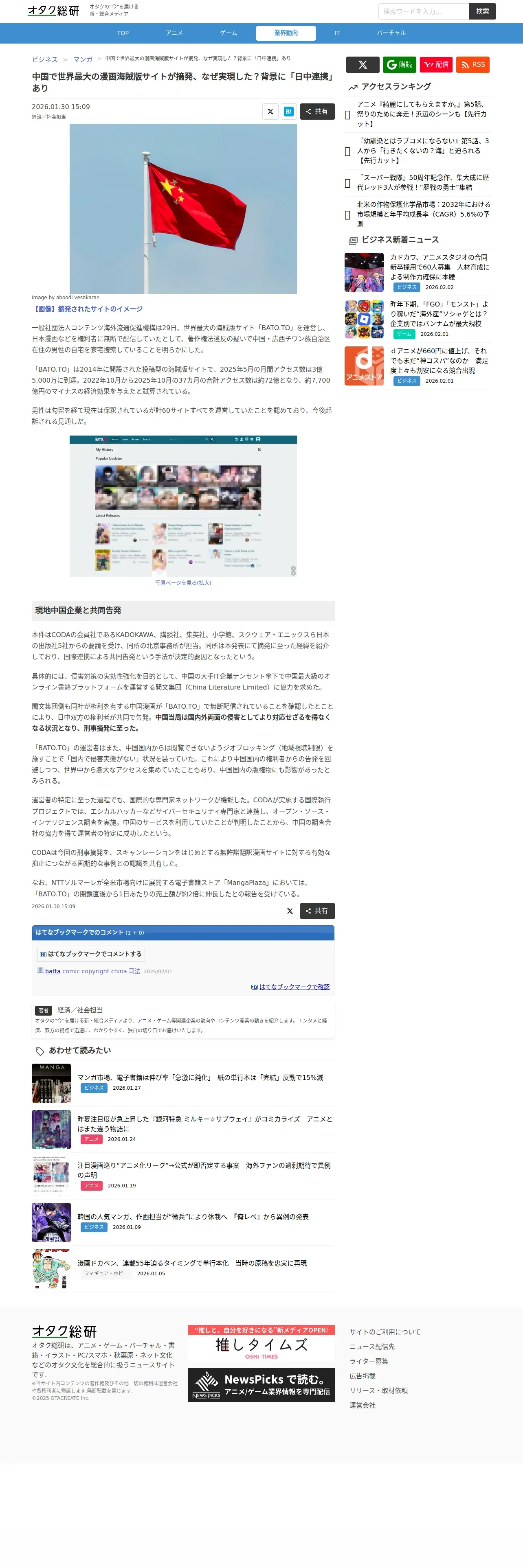Screen dimensions: 523x1568
Task: Open ニュース配信先 footer link
Action: point(372,1347)
